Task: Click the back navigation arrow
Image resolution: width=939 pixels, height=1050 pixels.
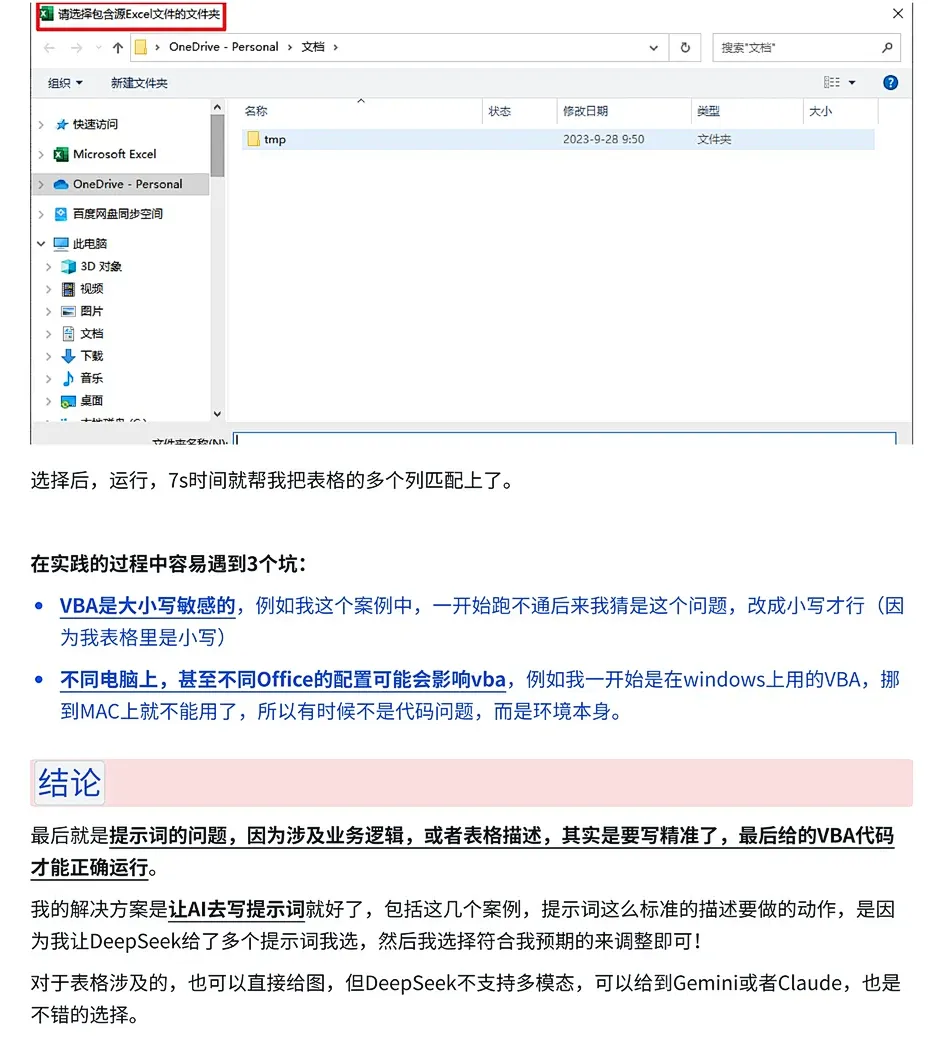Action: 49,48
